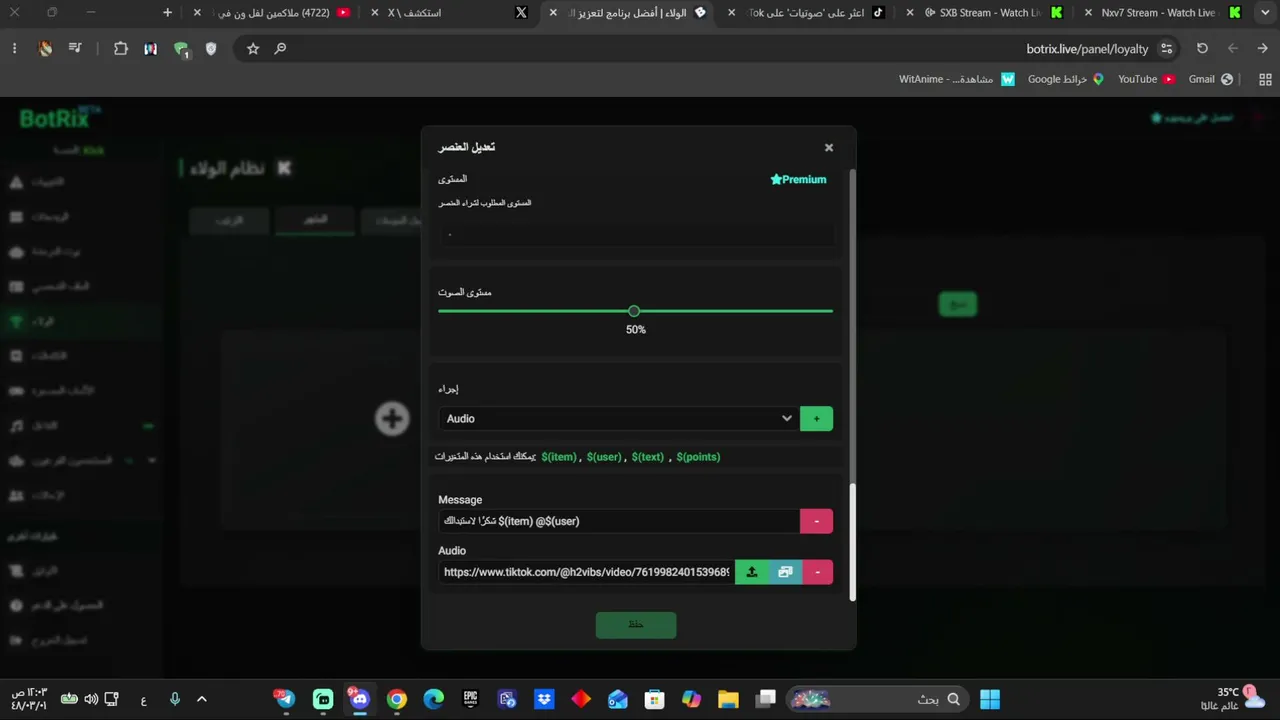
Task: Bookmark this page with the star icon
Action: (x=253, y=48)
